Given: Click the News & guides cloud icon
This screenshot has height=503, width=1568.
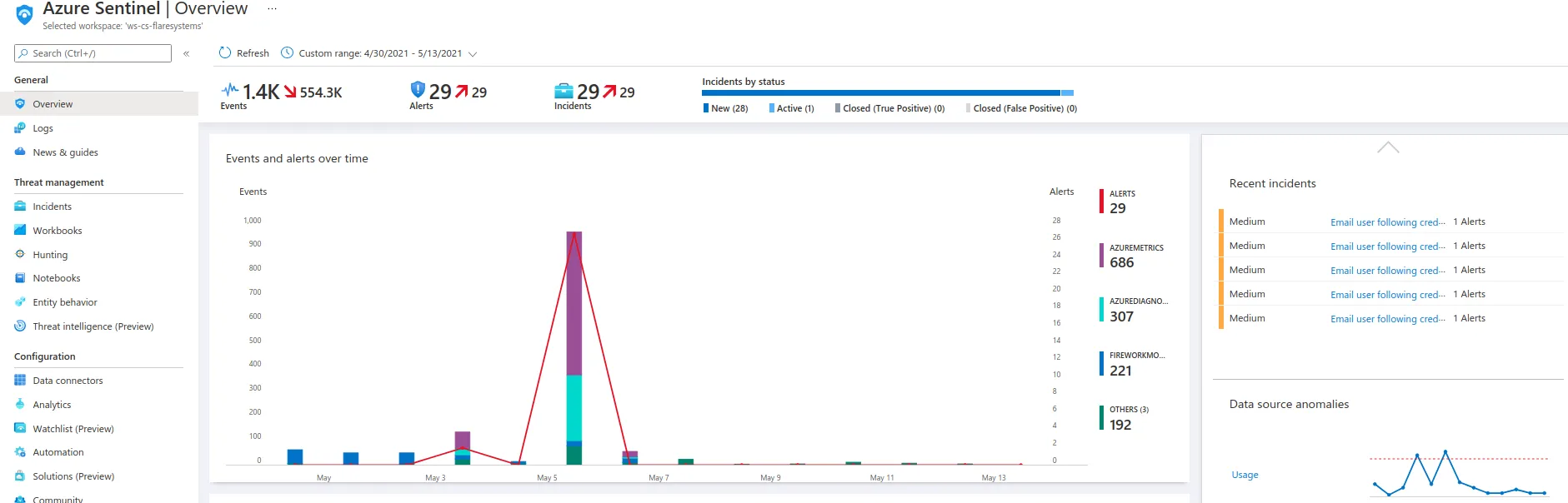Looking at the screenshot, I should 20,152.
